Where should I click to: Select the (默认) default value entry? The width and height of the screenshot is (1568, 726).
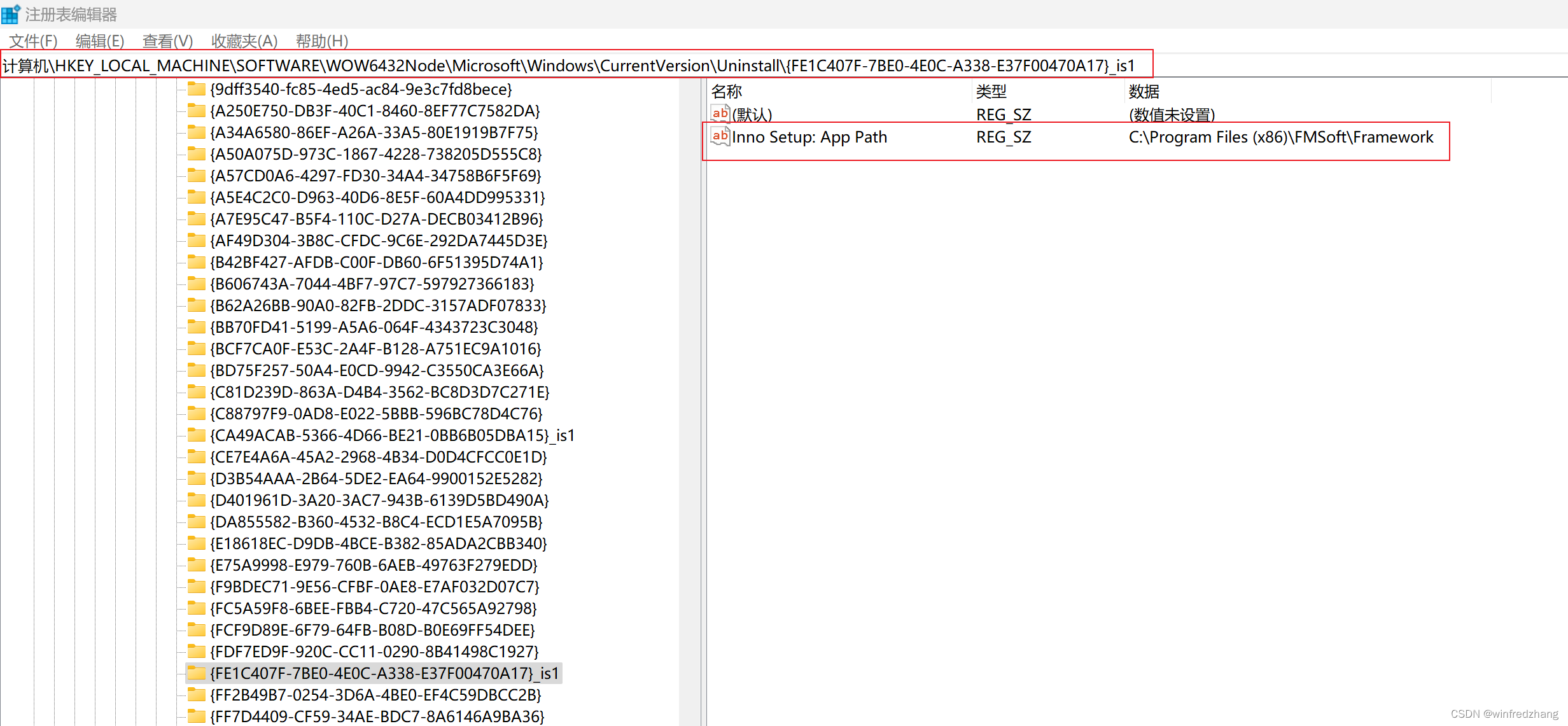[x=752, y=115]
